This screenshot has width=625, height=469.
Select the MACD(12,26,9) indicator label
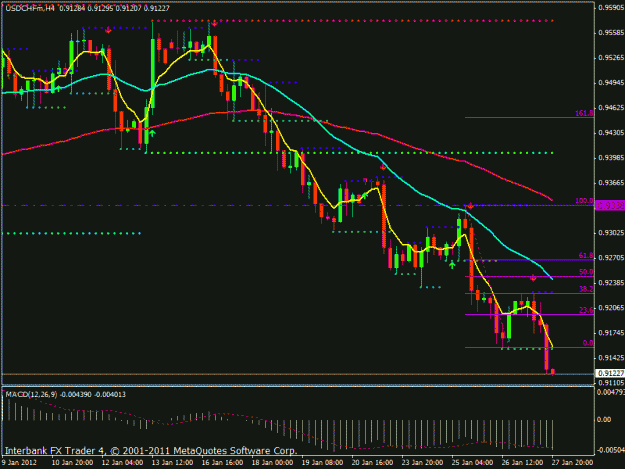click(31, 394)
